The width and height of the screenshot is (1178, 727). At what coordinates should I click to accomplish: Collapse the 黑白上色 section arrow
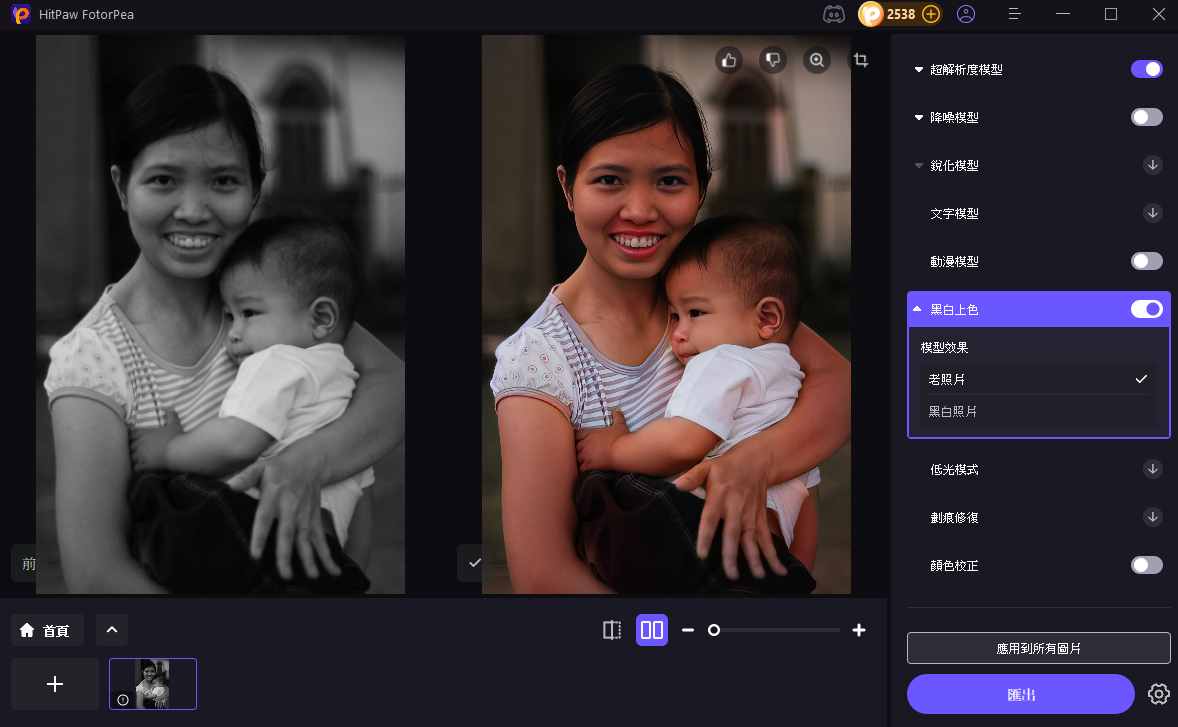[918, 309]
